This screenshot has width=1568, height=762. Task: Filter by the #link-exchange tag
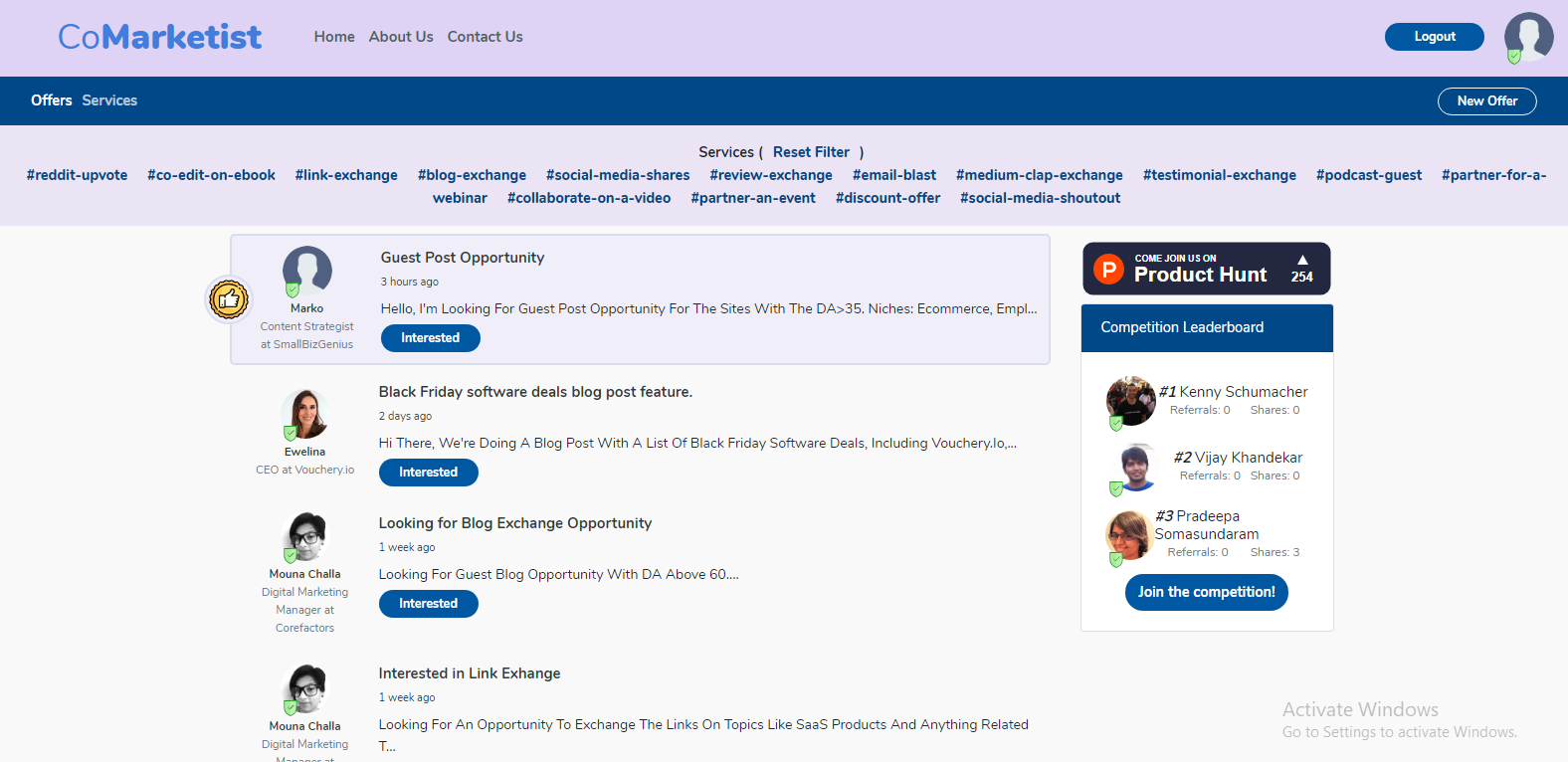coord(346,175)
